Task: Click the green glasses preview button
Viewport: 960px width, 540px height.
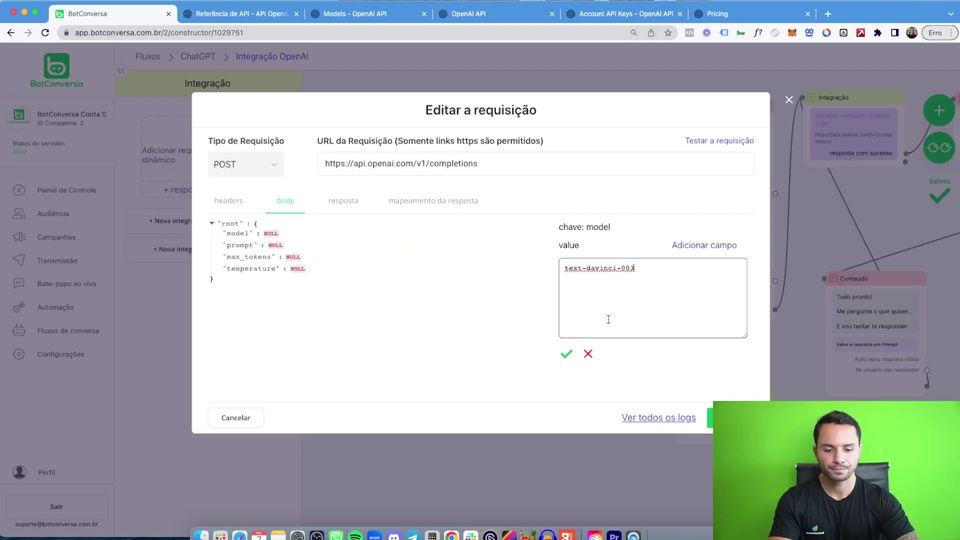Action: coord(939,148)
